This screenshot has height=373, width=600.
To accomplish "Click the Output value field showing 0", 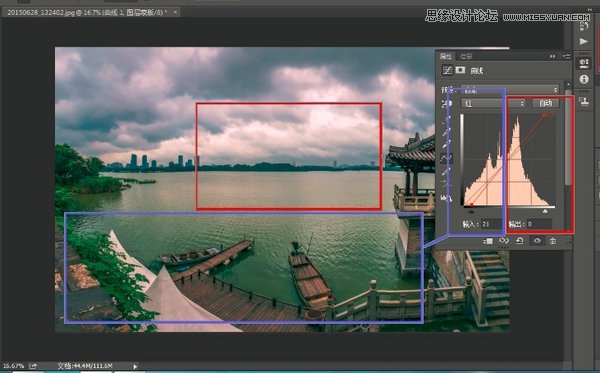I will tap(539, 224).
